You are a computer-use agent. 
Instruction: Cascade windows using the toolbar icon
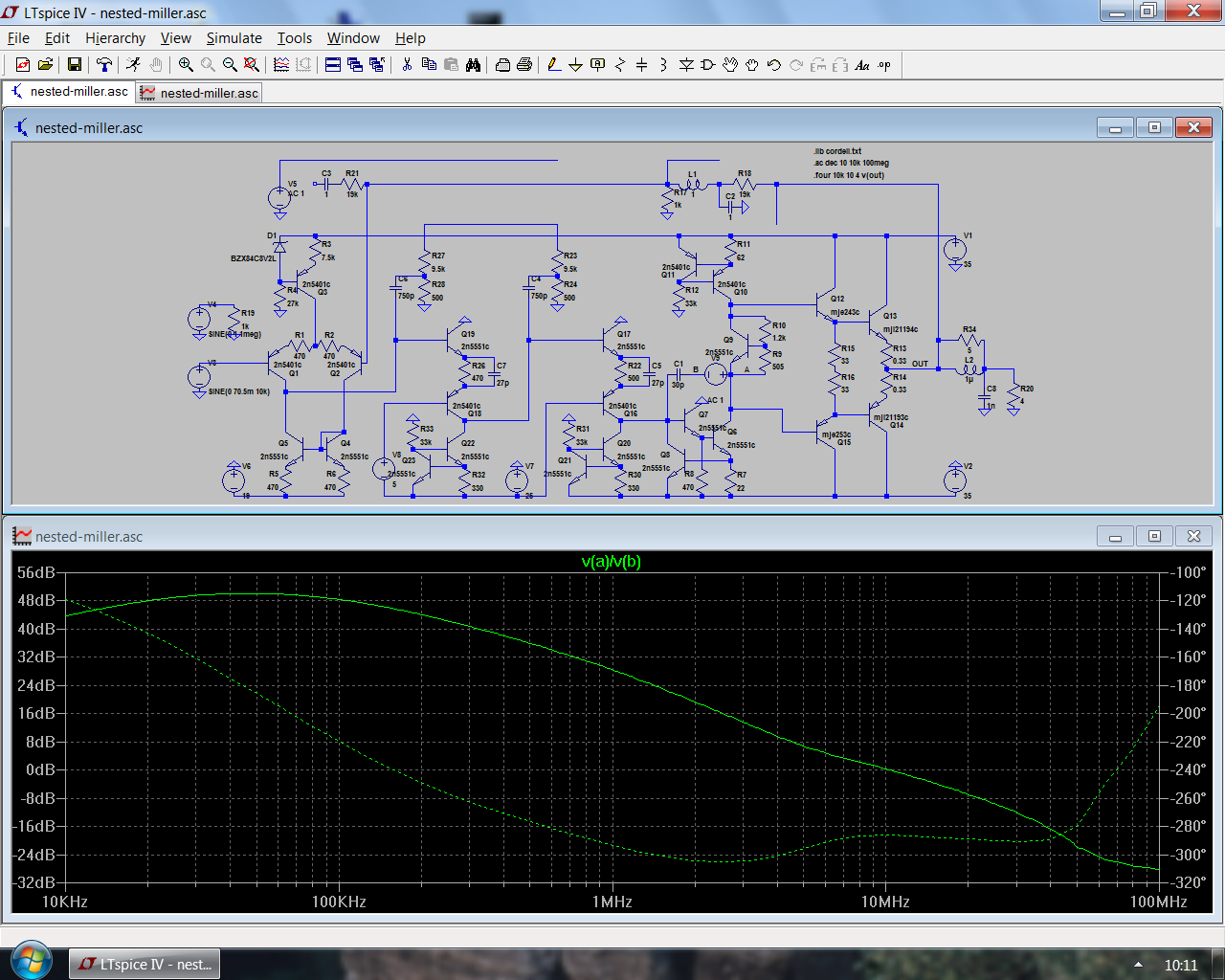pos(355,65)
